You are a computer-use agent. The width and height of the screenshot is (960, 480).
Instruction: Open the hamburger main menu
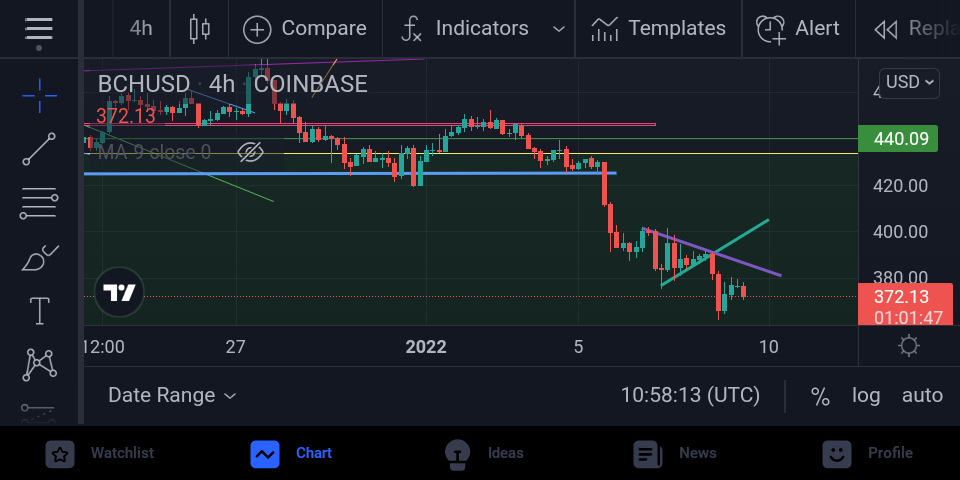39,29
